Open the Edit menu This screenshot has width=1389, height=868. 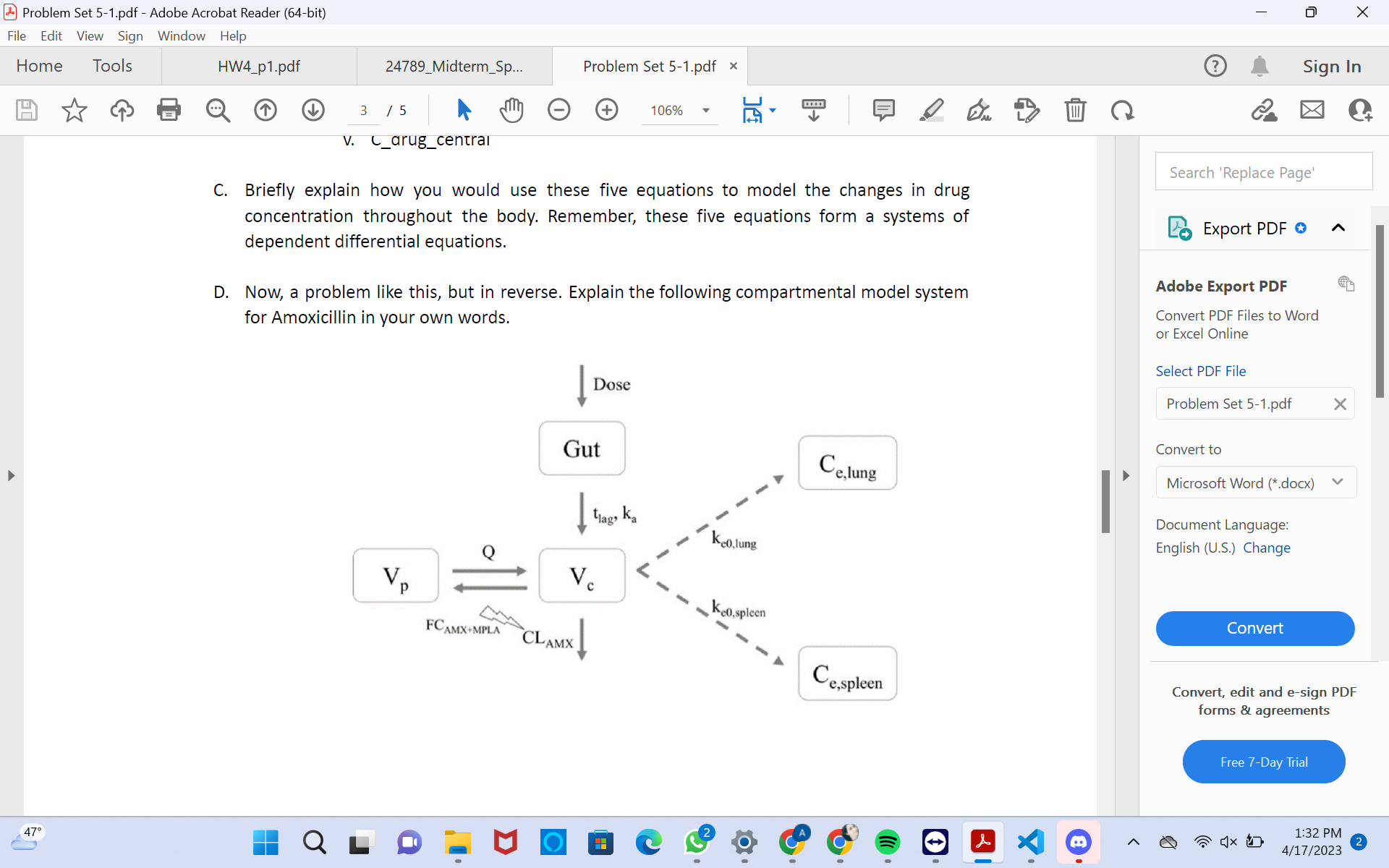point(51,35)
